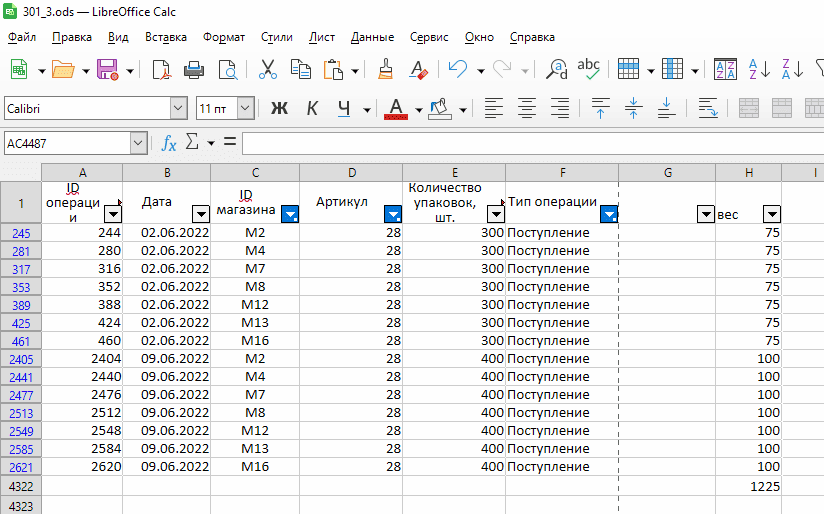Open the Данные menu
824x514 pixels.
(x=372, y=37)
